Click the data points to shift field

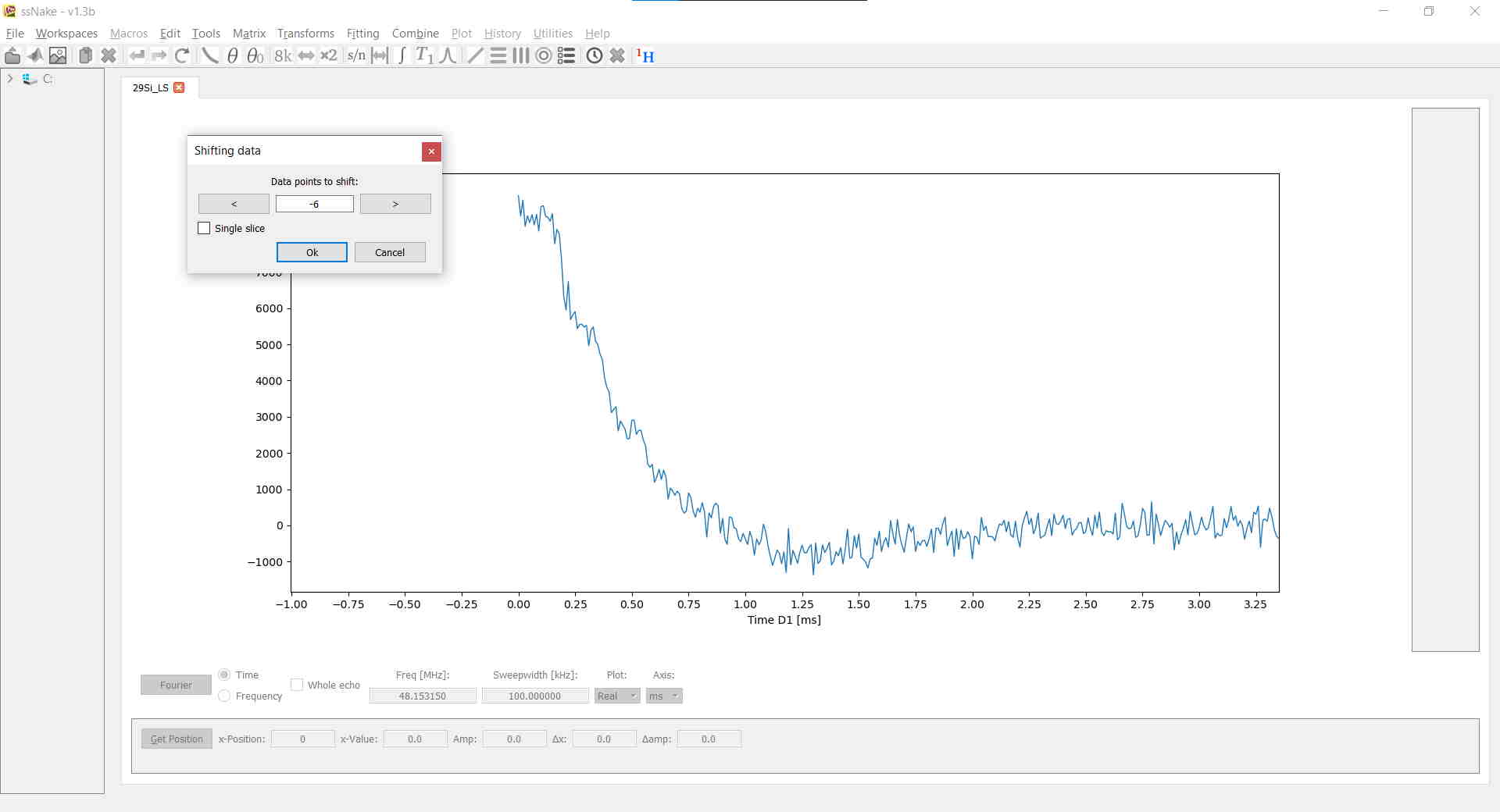pos(315,204)
